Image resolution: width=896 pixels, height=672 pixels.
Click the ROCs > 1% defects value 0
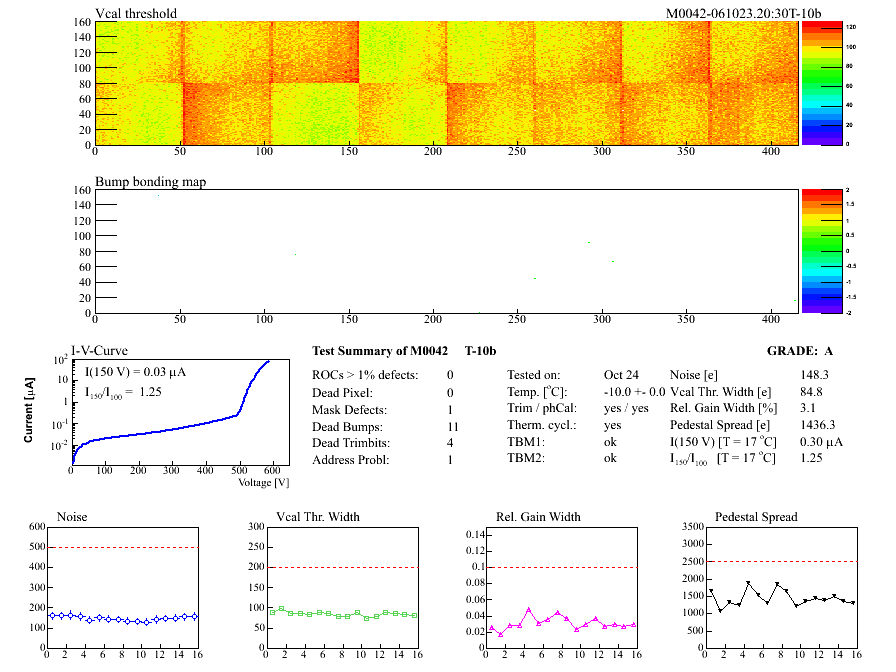[450, 375]
